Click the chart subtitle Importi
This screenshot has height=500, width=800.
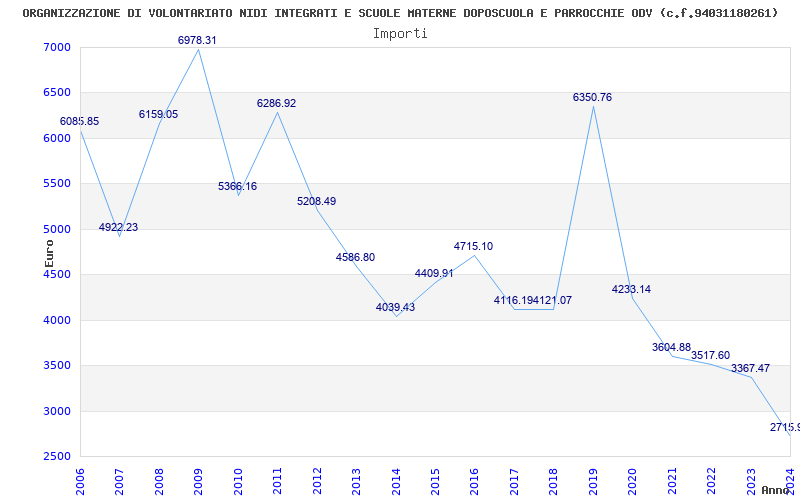400,34
